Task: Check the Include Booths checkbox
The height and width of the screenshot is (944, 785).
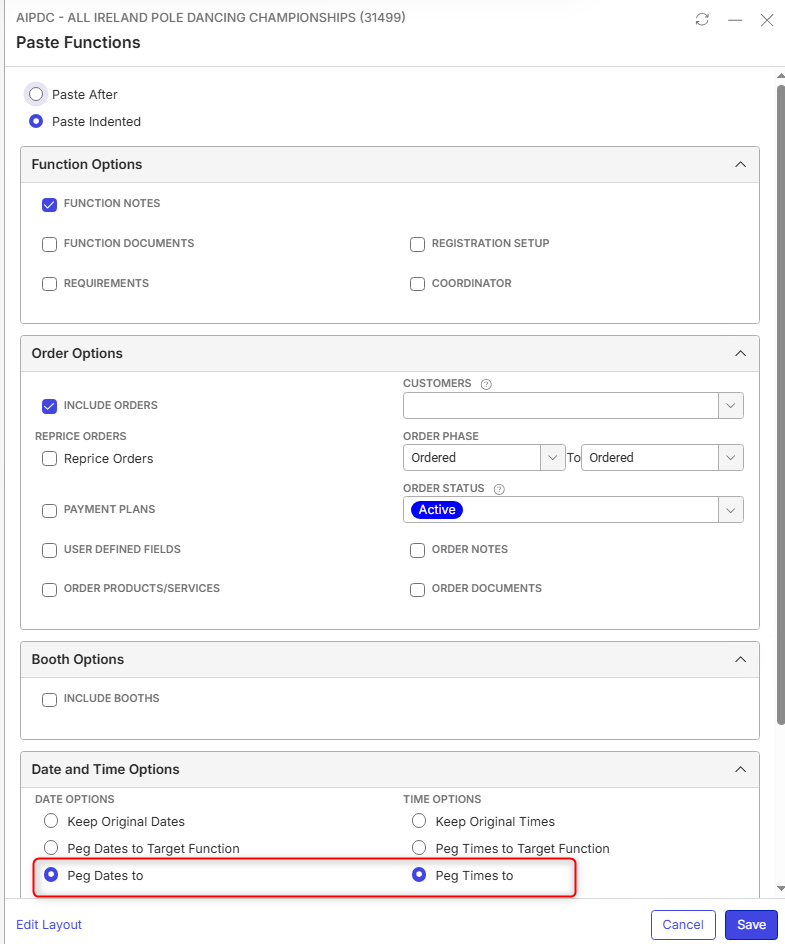Action: click(49, 700)
